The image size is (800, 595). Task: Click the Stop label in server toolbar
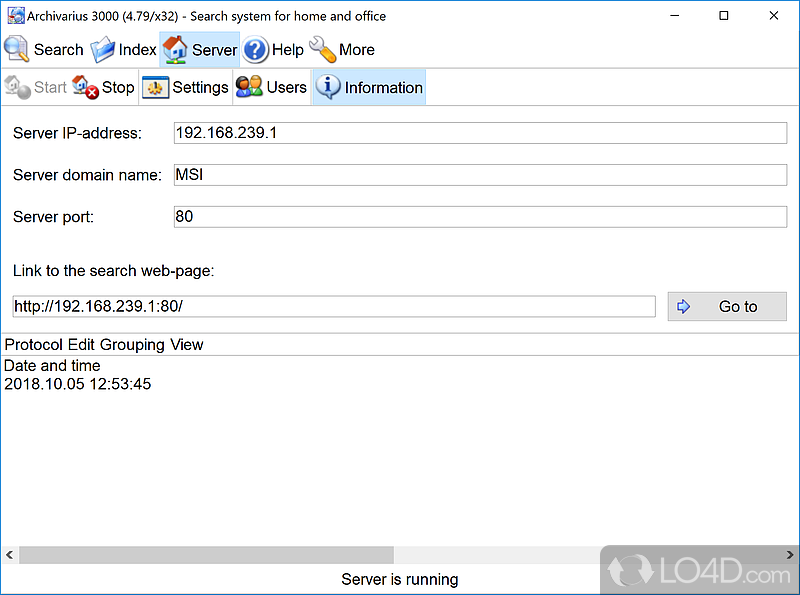(x=118, y=87)
